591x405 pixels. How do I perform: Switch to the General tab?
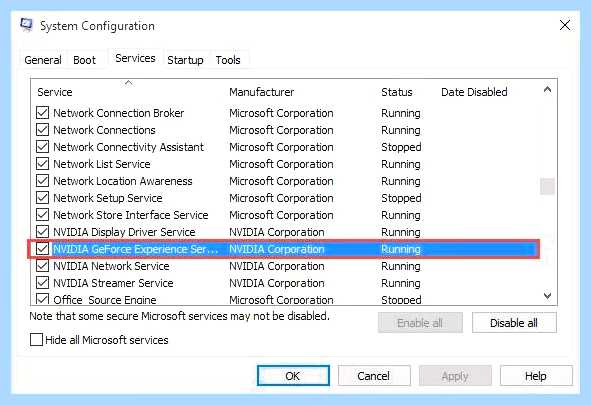click(43, 60)
